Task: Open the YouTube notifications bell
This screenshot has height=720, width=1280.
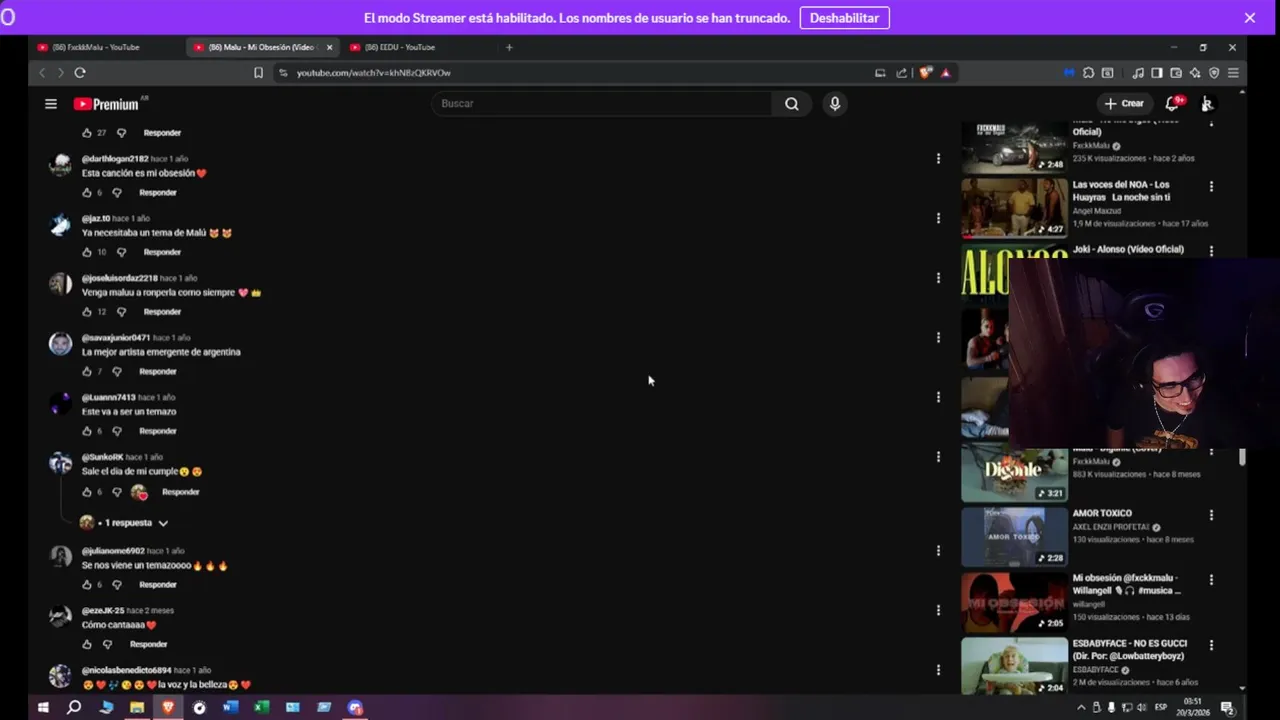Action: [x=1174, y=103]
